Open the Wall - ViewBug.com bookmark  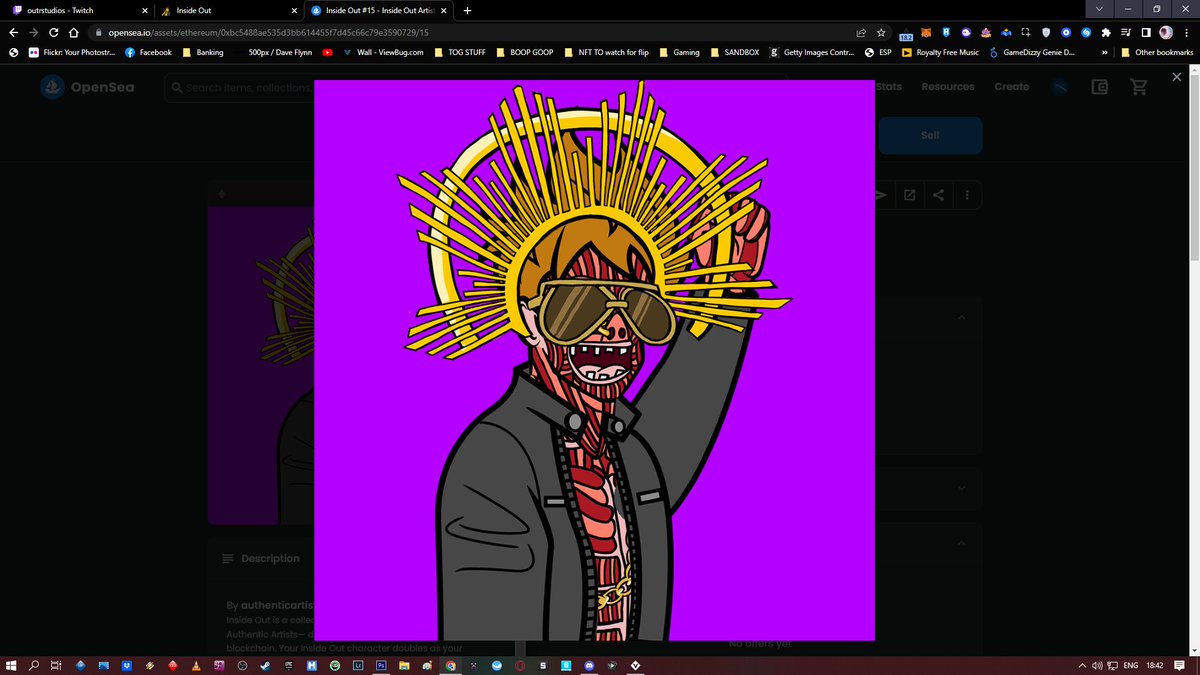tap(383, 52)
